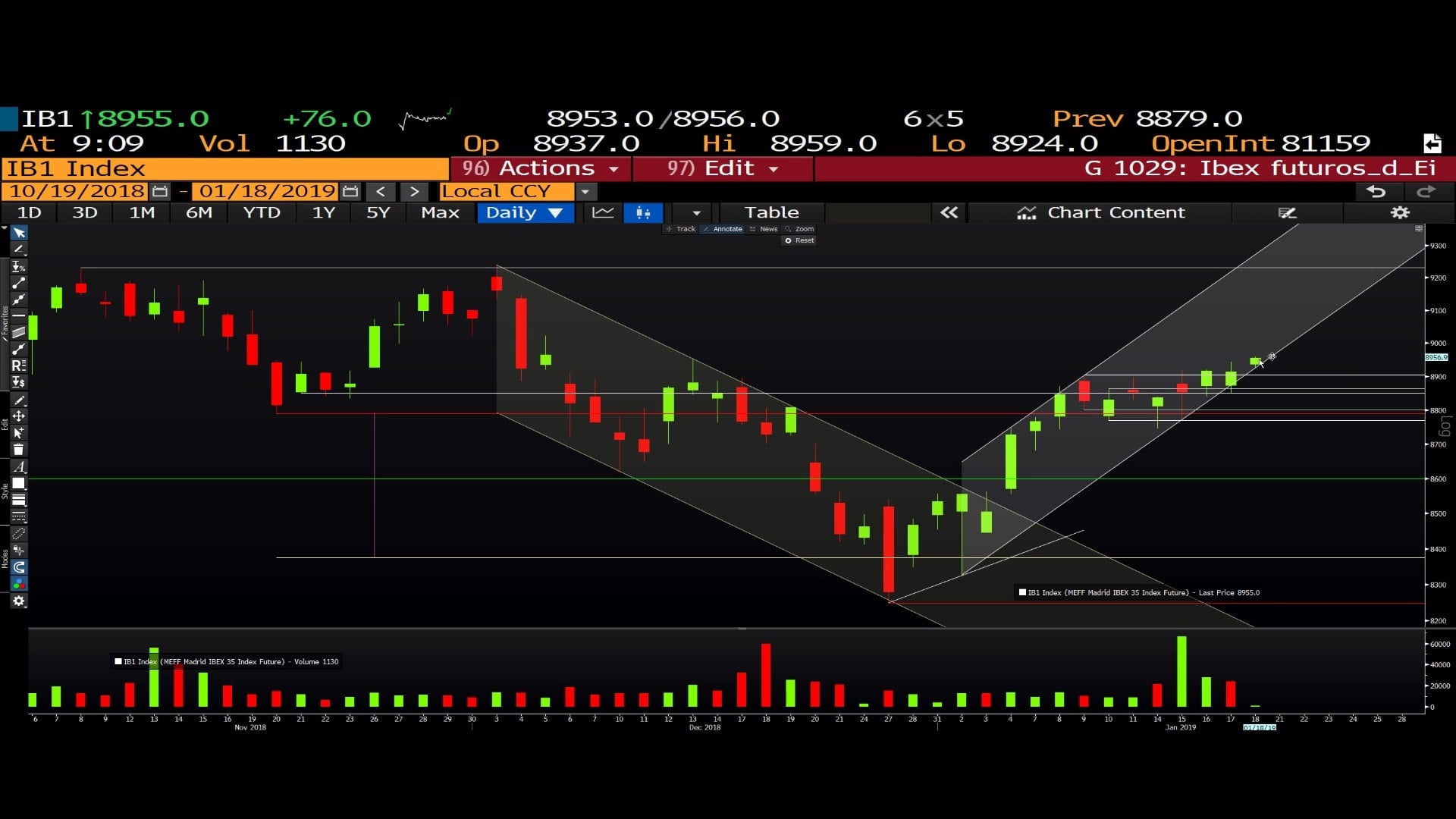Select the trend line drawing tool
The image size is (1456, 819).
(19, 283)
